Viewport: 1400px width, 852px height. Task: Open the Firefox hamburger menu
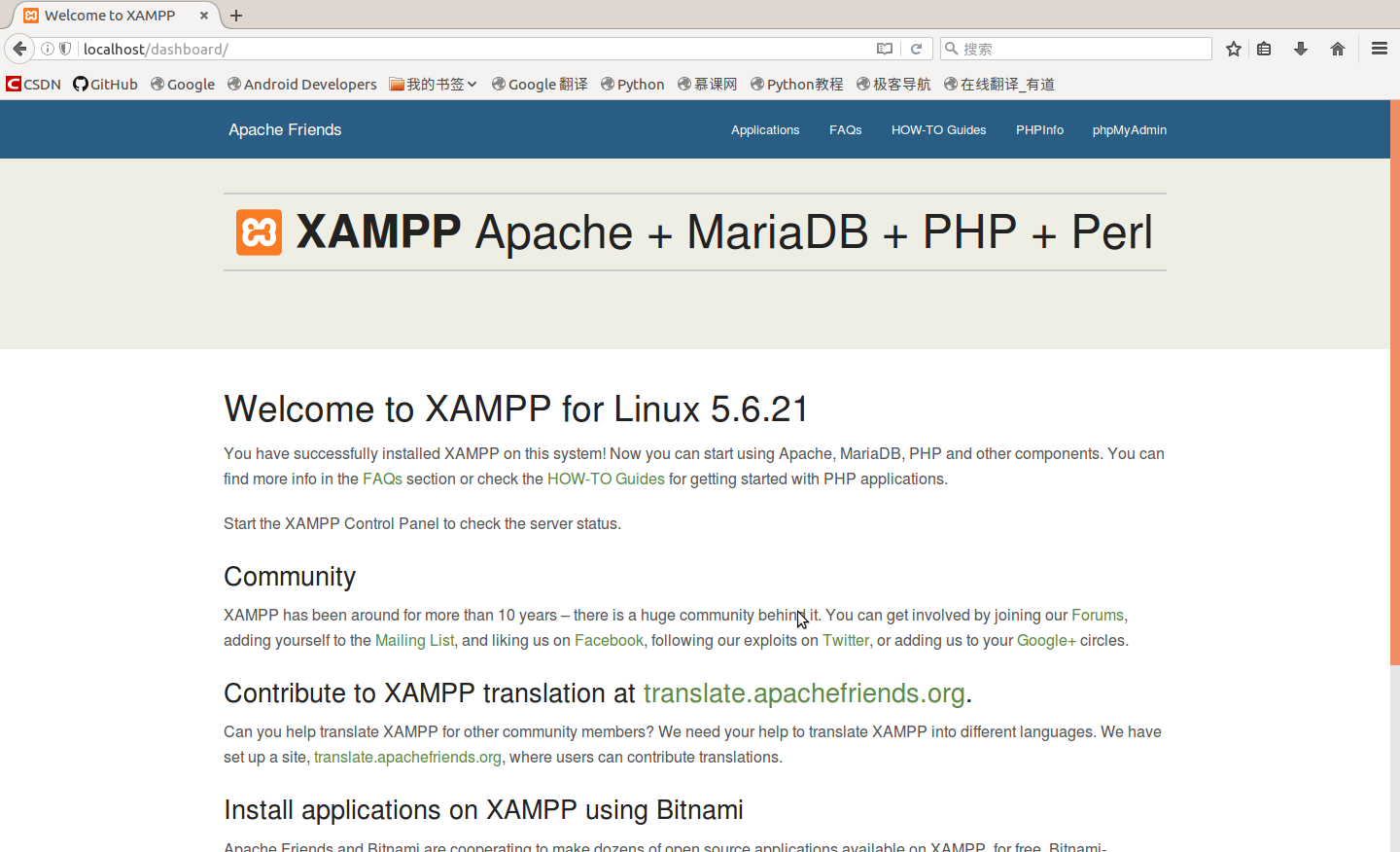(x=1380, y=49)
